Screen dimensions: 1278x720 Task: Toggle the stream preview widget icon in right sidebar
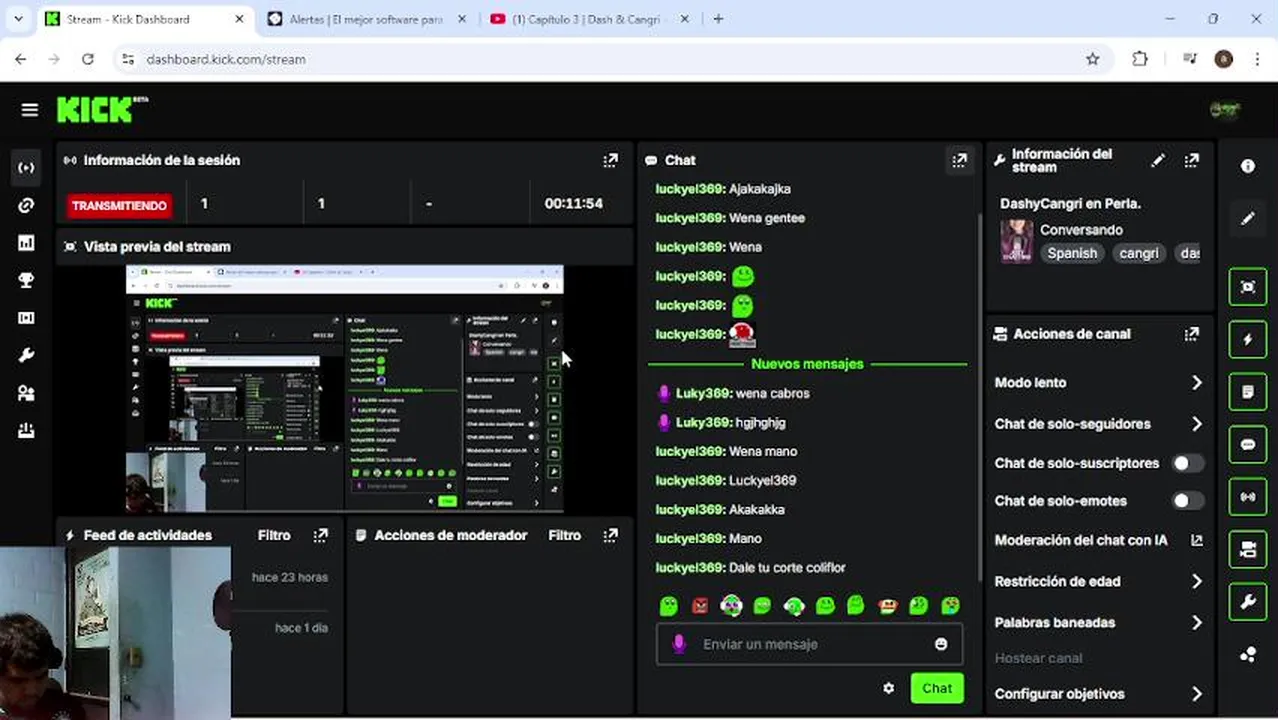click(1248, 287)
